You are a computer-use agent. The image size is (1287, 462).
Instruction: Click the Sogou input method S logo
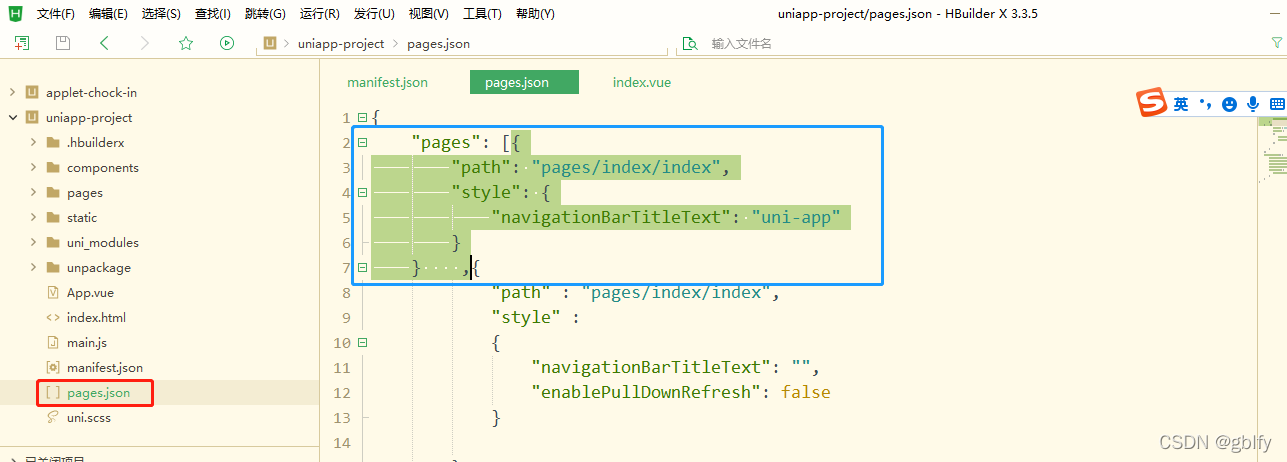point(1153,102)
